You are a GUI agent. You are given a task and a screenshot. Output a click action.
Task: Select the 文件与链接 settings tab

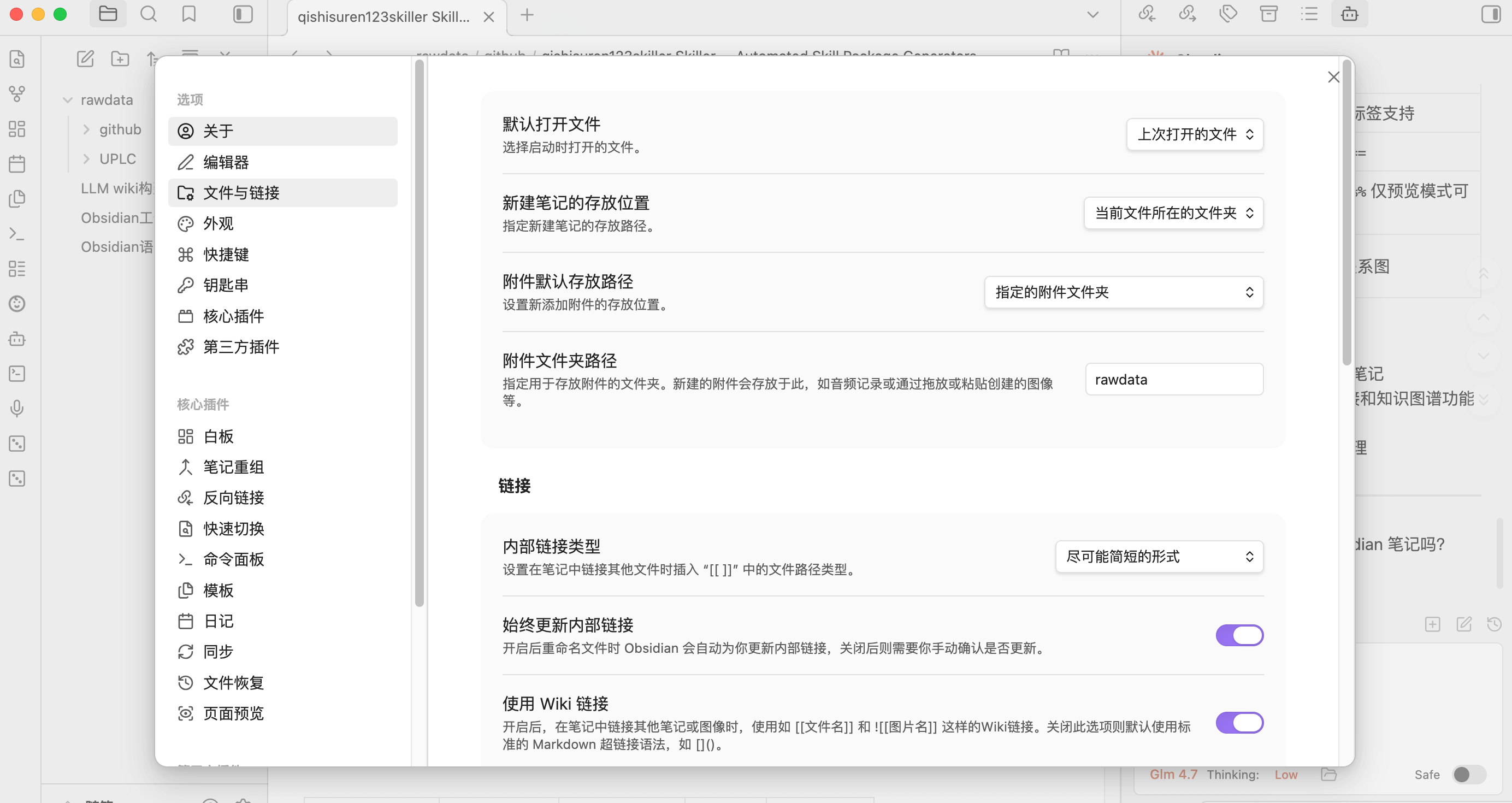[x=283, y=192]
